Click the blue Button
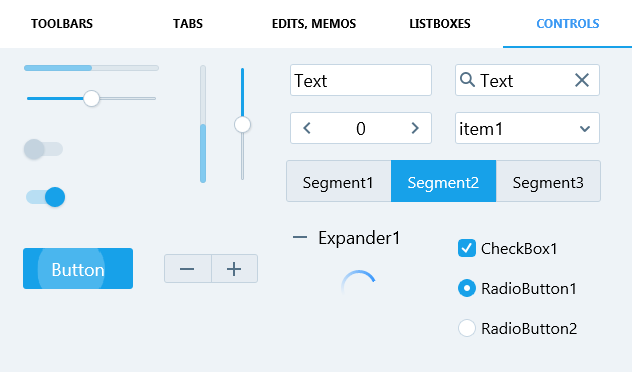632x372 pixels. pos(78,268)
